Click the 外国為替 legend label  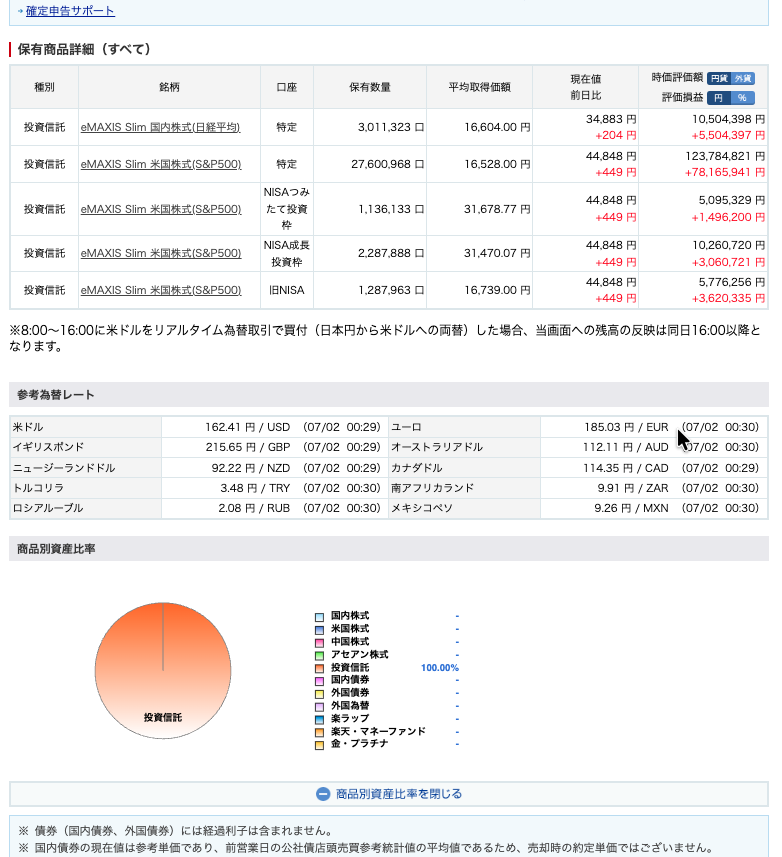[x=350, y=706]
